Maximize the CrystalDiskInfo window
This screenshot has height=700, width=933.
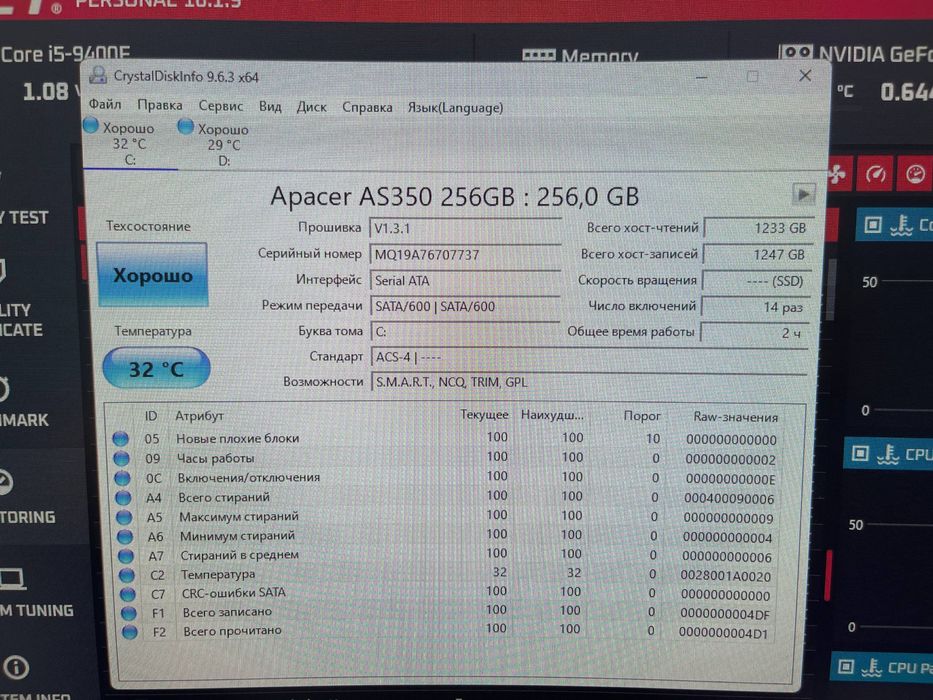752,76
